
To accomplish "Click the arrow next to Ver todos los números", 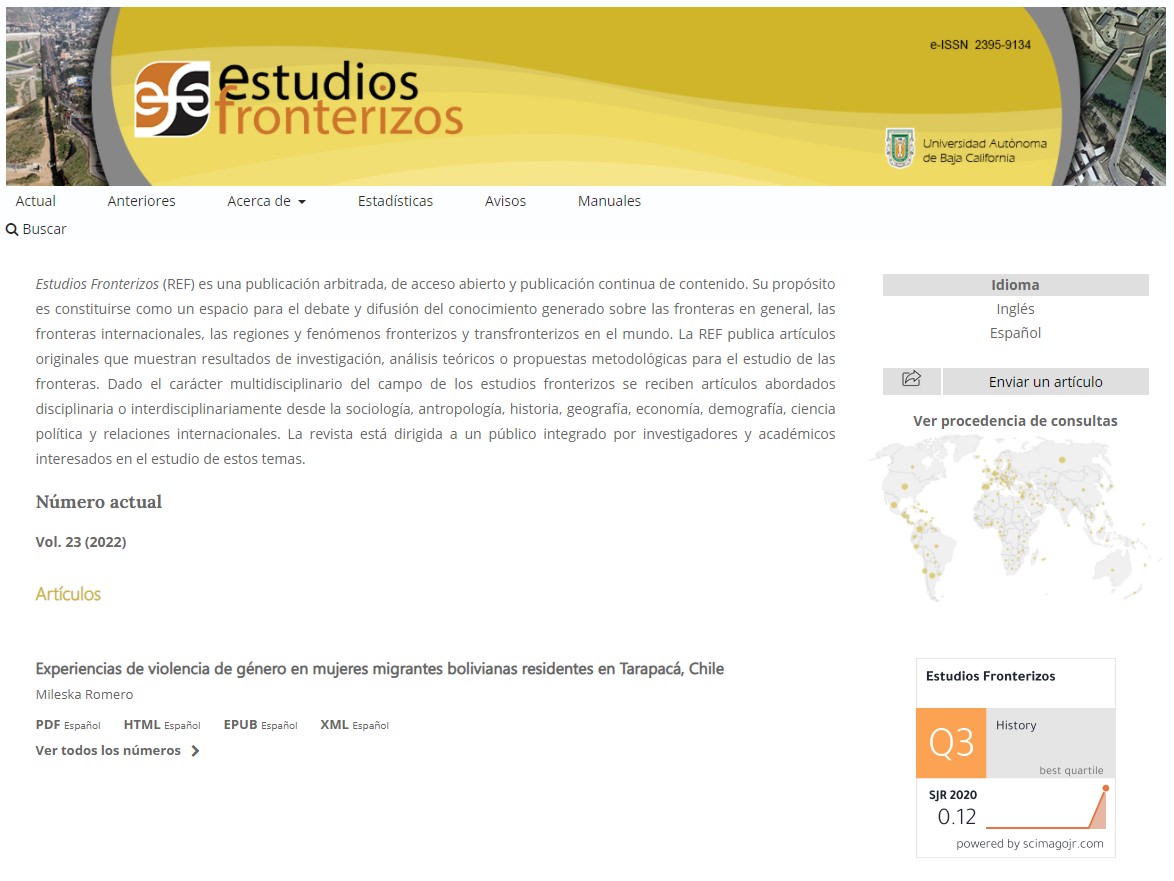I will [195, 751].
